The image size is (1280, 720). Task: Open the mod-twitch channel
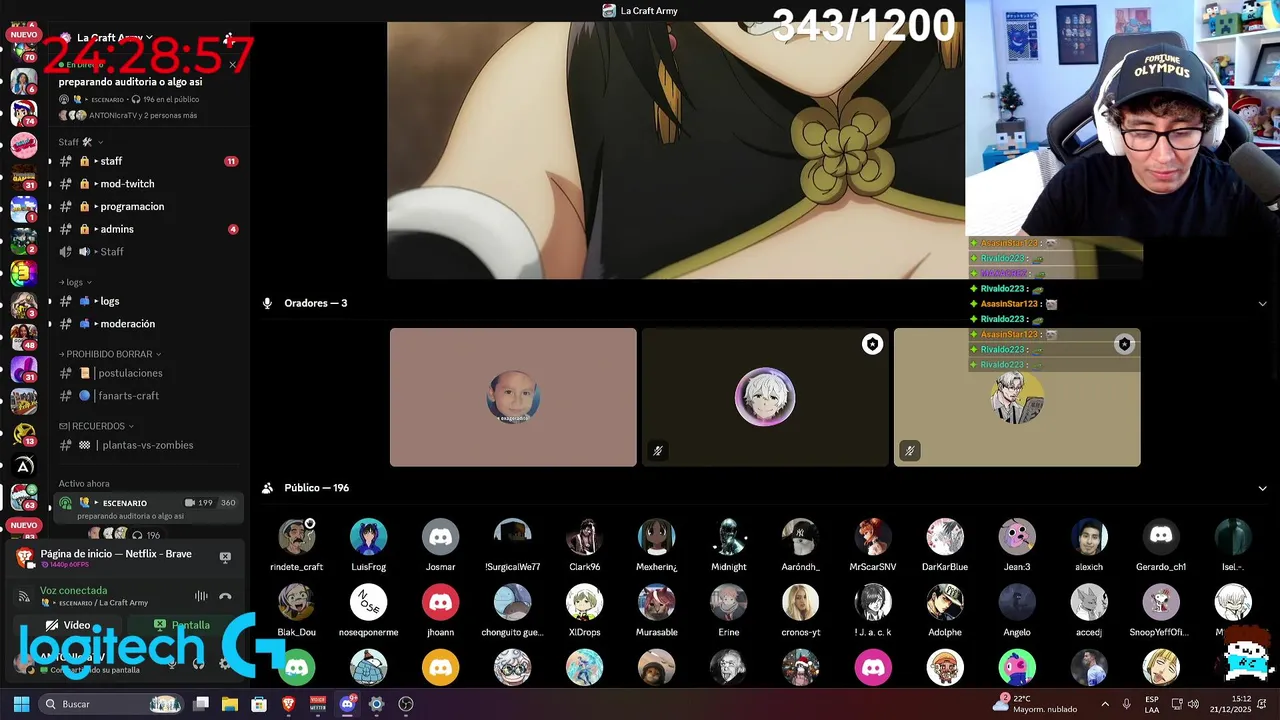(147, 184)
